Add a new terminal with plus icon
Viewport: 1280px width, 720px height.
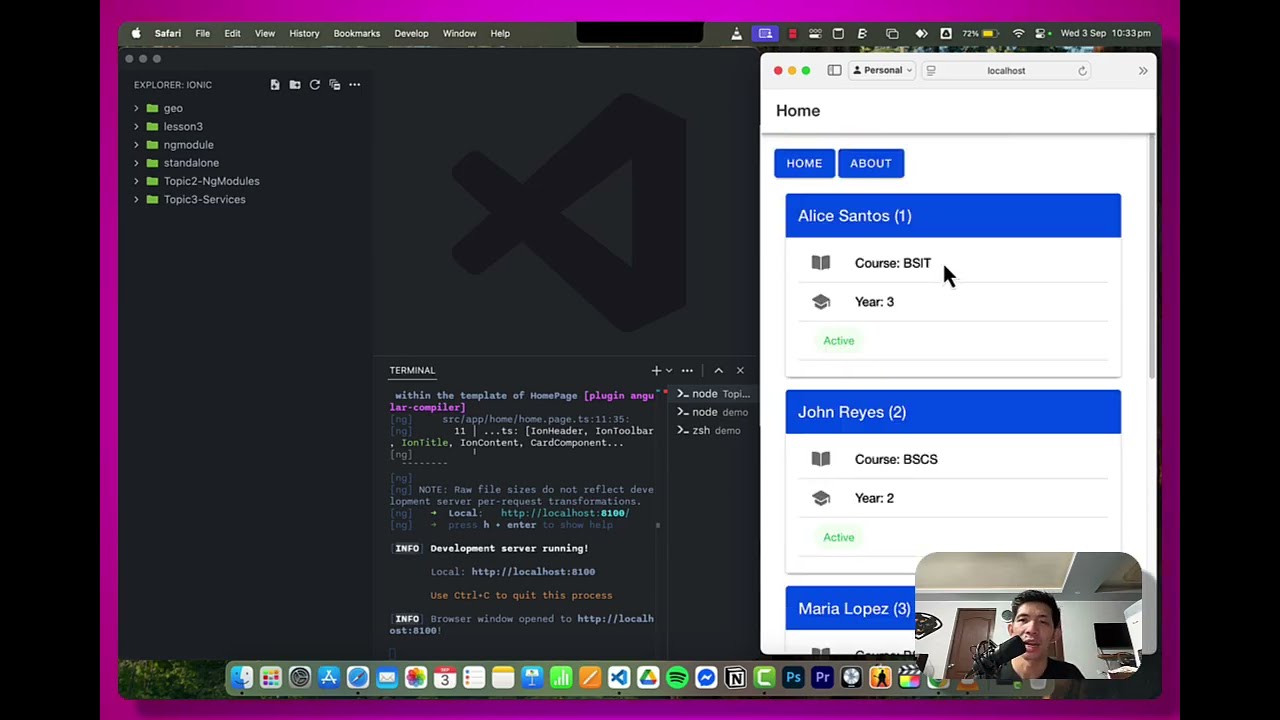(656, 370)
